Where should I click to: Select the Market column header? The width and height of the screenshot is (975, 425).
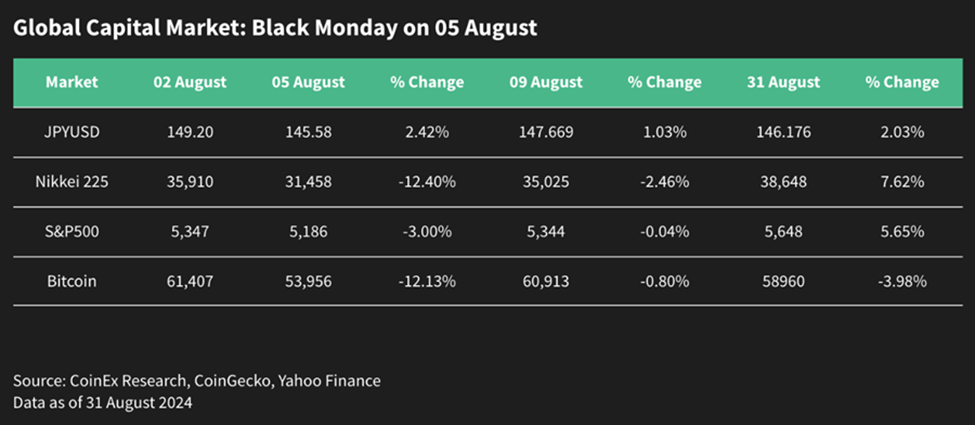pyautogui.click(x=72, y=82)
